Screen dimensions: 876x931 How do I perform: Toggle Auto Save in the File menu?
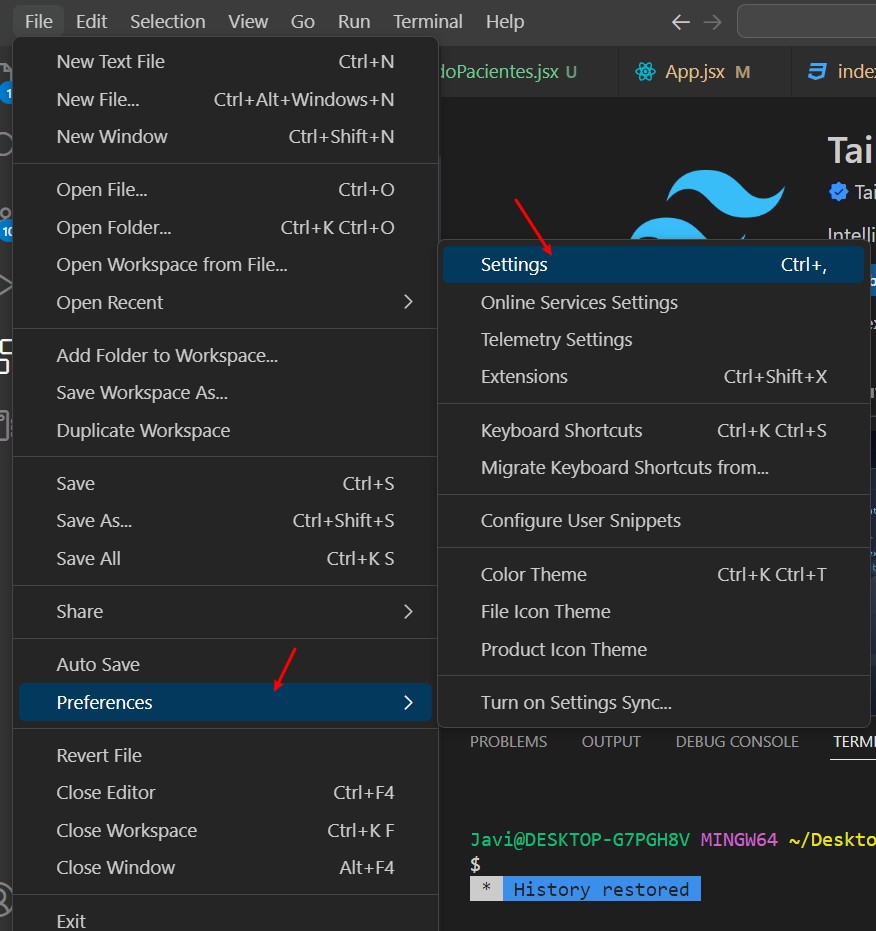[98, 665]
